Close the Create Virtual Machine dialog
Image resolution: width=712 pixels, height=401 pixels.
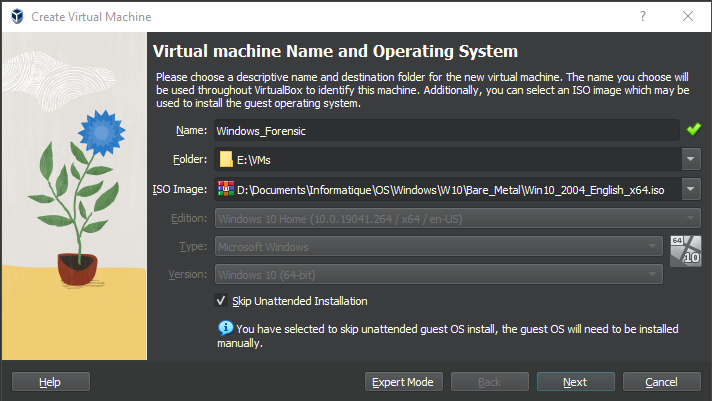click(688, 17)
